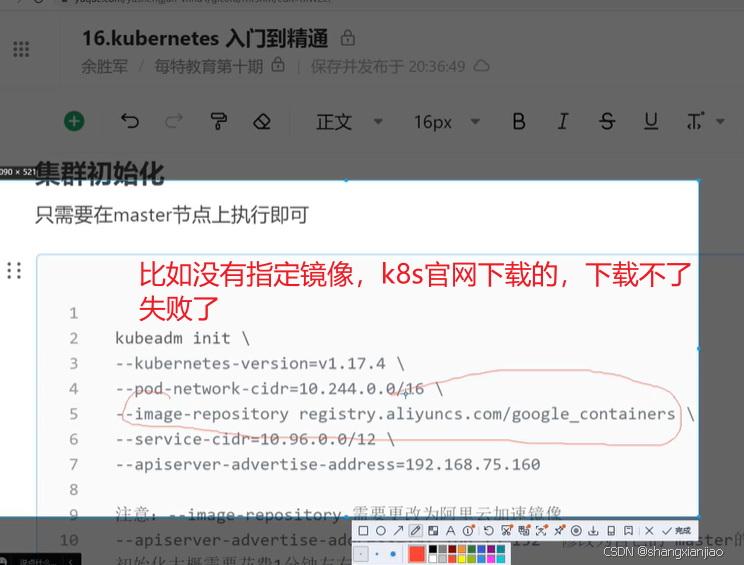Open the 正文 paragraph style dropdown
Image resolution: width=744 pixels, height=565 pixels.
tap(349, 122)
